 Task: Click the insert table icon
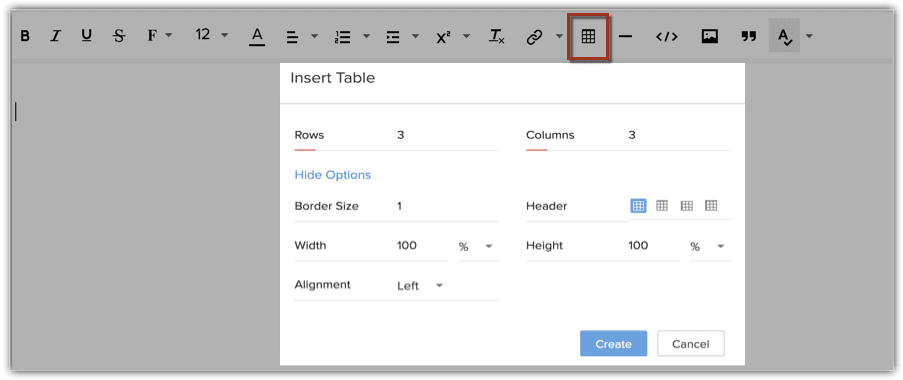588,36
